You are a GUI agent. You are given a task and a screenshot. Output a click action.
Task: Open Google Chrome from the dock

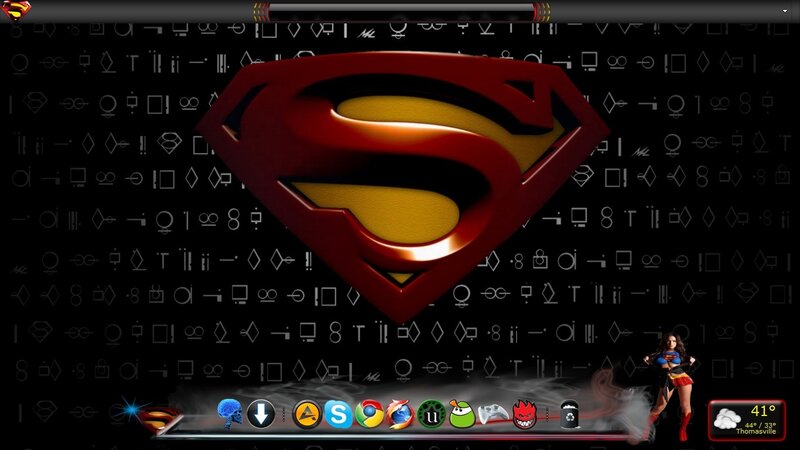369,414
